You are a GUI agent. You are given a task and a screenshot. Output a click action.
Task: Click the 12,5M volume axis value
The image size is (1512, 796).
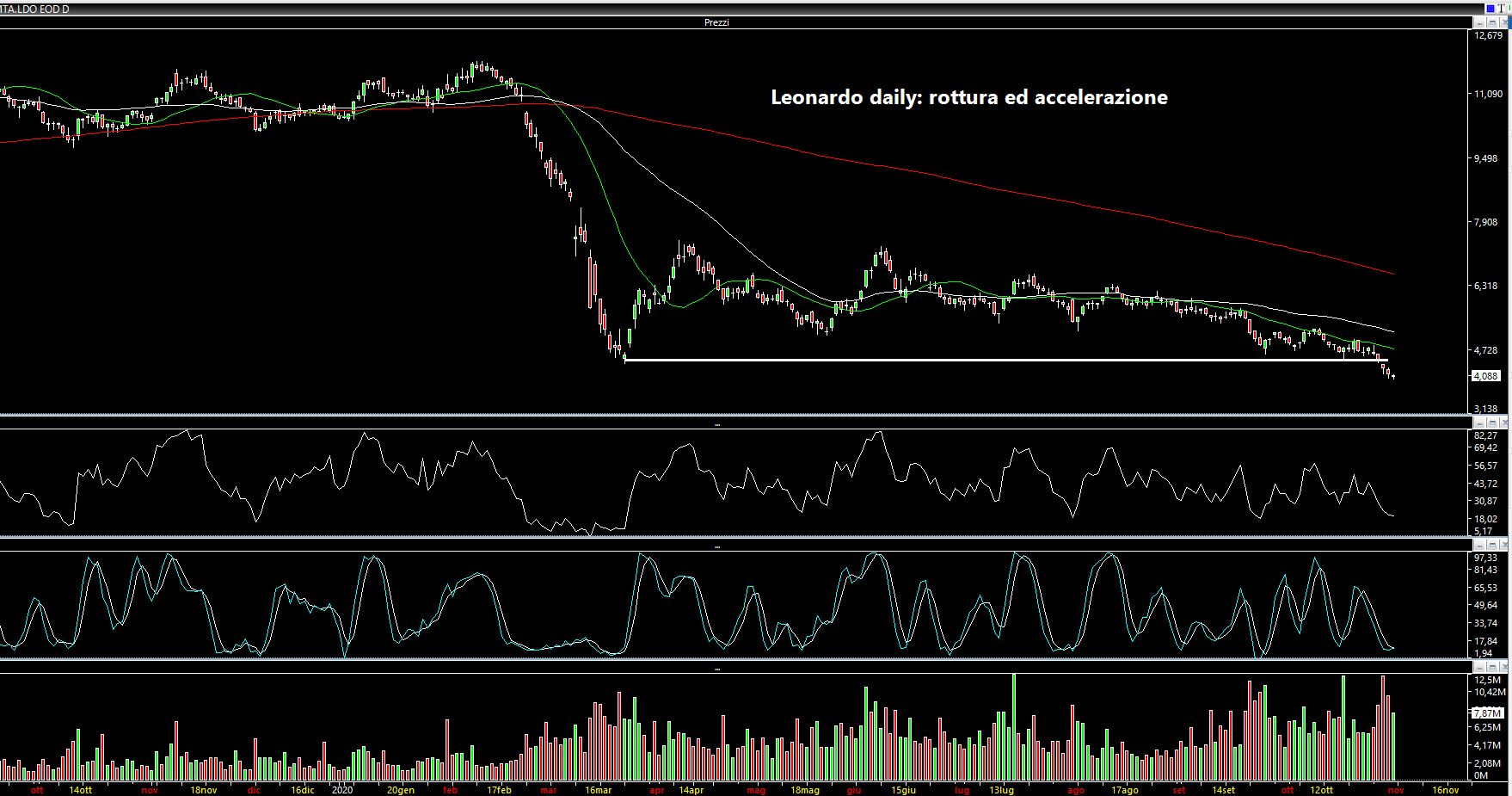point(1487,680)
